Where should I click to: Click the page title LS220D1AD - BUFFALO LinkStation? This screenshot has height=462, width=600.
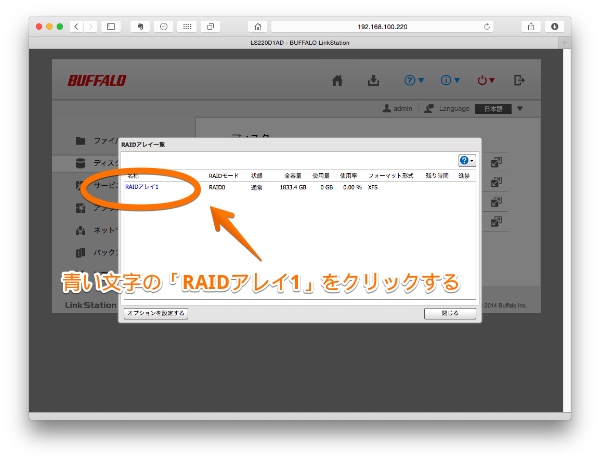pyautogui.click(x=300, y=43)
